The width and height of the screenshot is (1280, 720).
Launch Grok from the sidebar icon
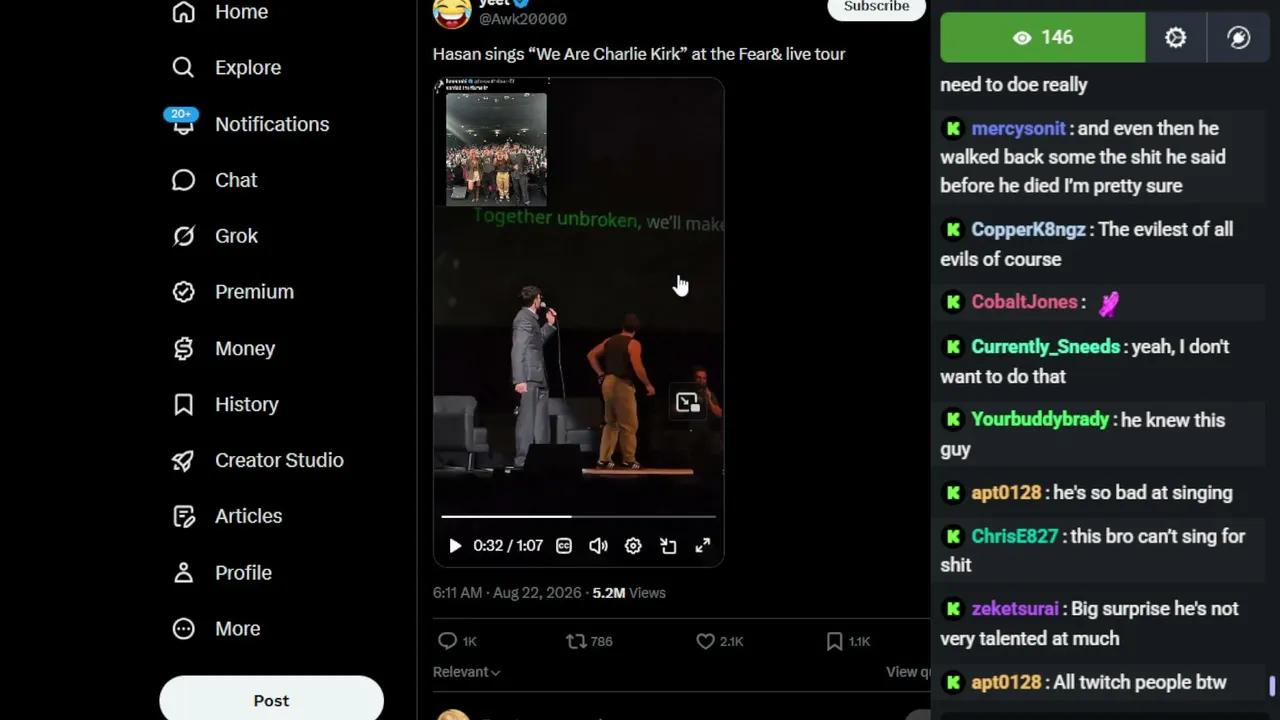(x=183, y=236)
